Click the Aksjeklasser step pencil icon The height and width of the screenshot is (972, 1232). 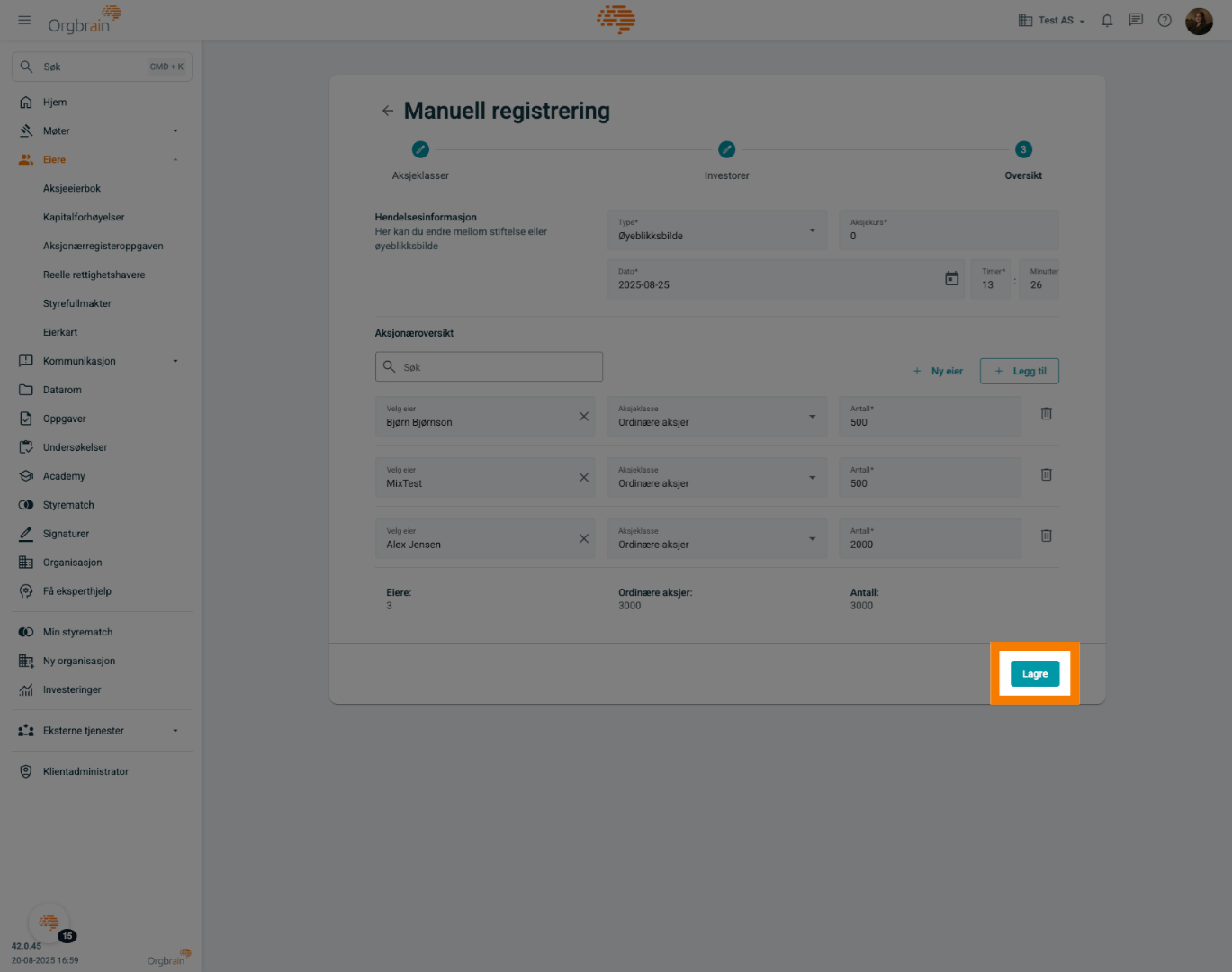[x=420, y=149]
